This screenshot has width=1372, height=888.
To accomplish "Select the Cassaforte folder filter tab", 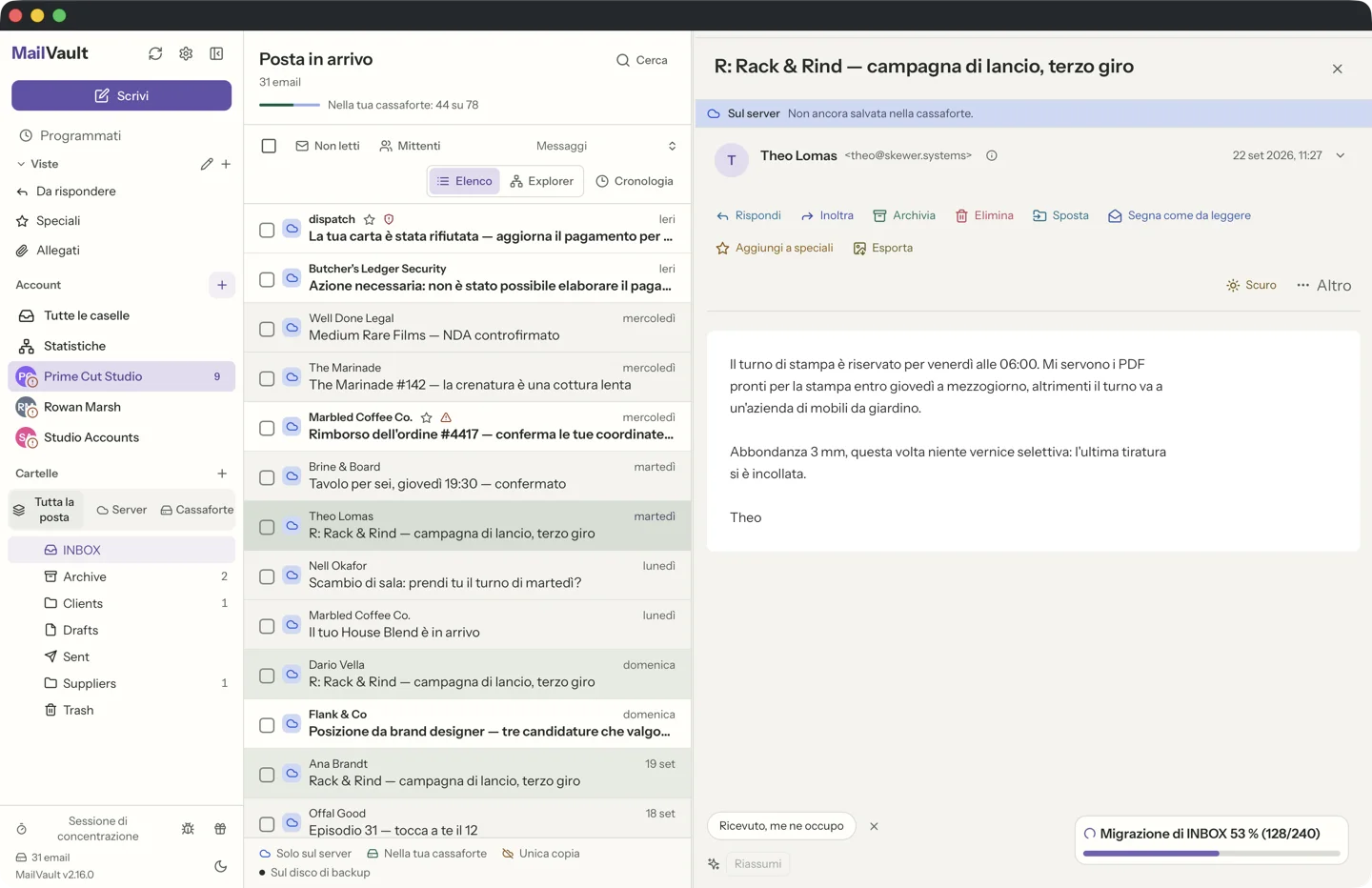I will point(197,510).
